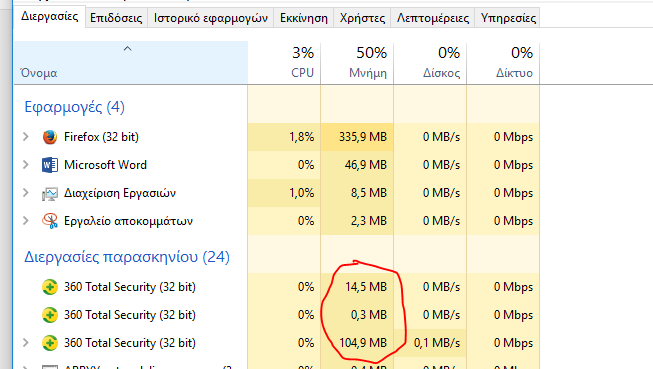The width and height of the screenshot is (653, 369).
Task: Click the third 360 Total Security icon
Action: point(50,343)
